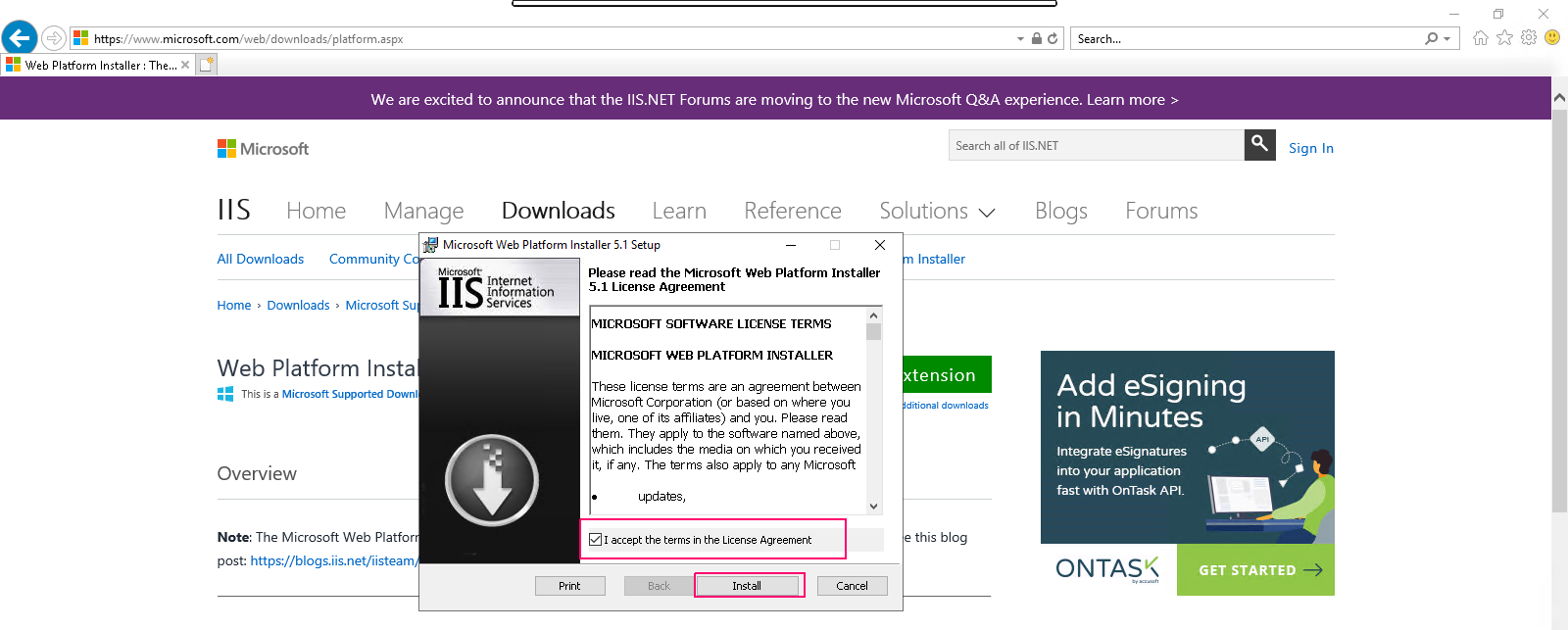
Task: Open the Microsoft Supported Download link
Action: tap(350, 394)
